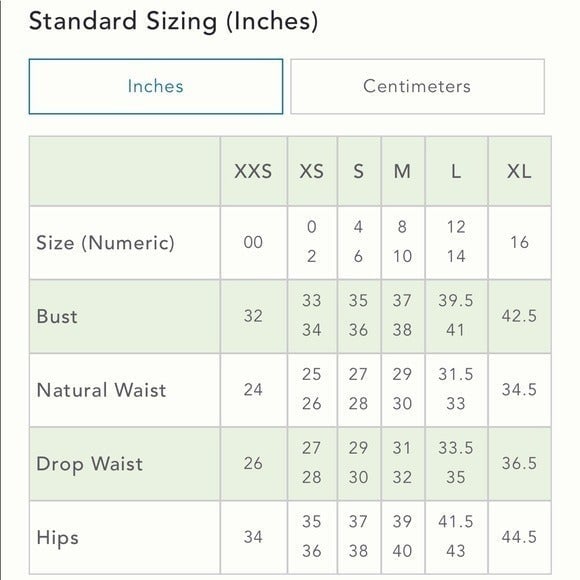This screenshot has width=580, height=580.
Task: Click the XL natural waist value 34.5
Action: point(519,390)
